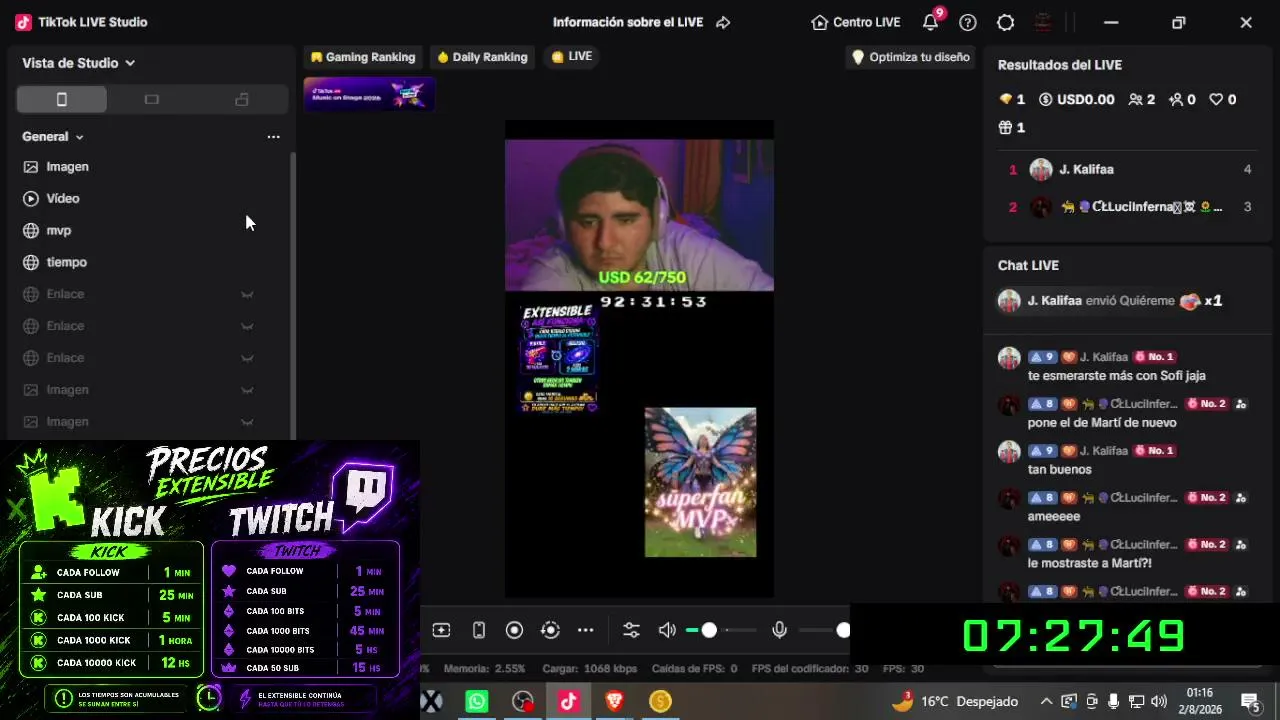This screenshot has height=720, width=1280.
Task: Open more options in the bottom toolbar
Action: [x=586, y=630]
